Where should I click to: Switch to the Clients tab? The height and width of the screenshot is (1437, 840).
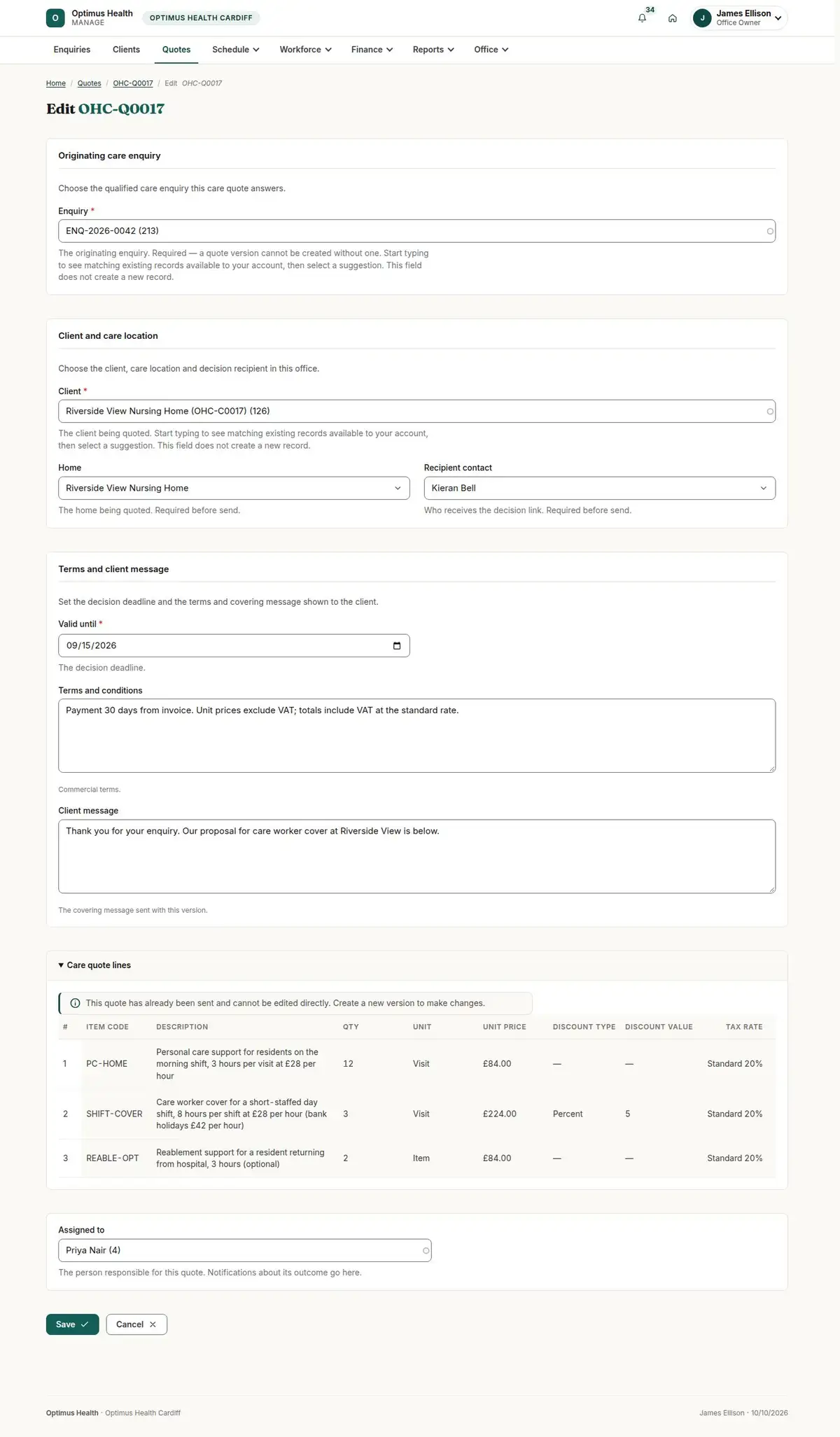pyautogui.click(x=126, y=50)
